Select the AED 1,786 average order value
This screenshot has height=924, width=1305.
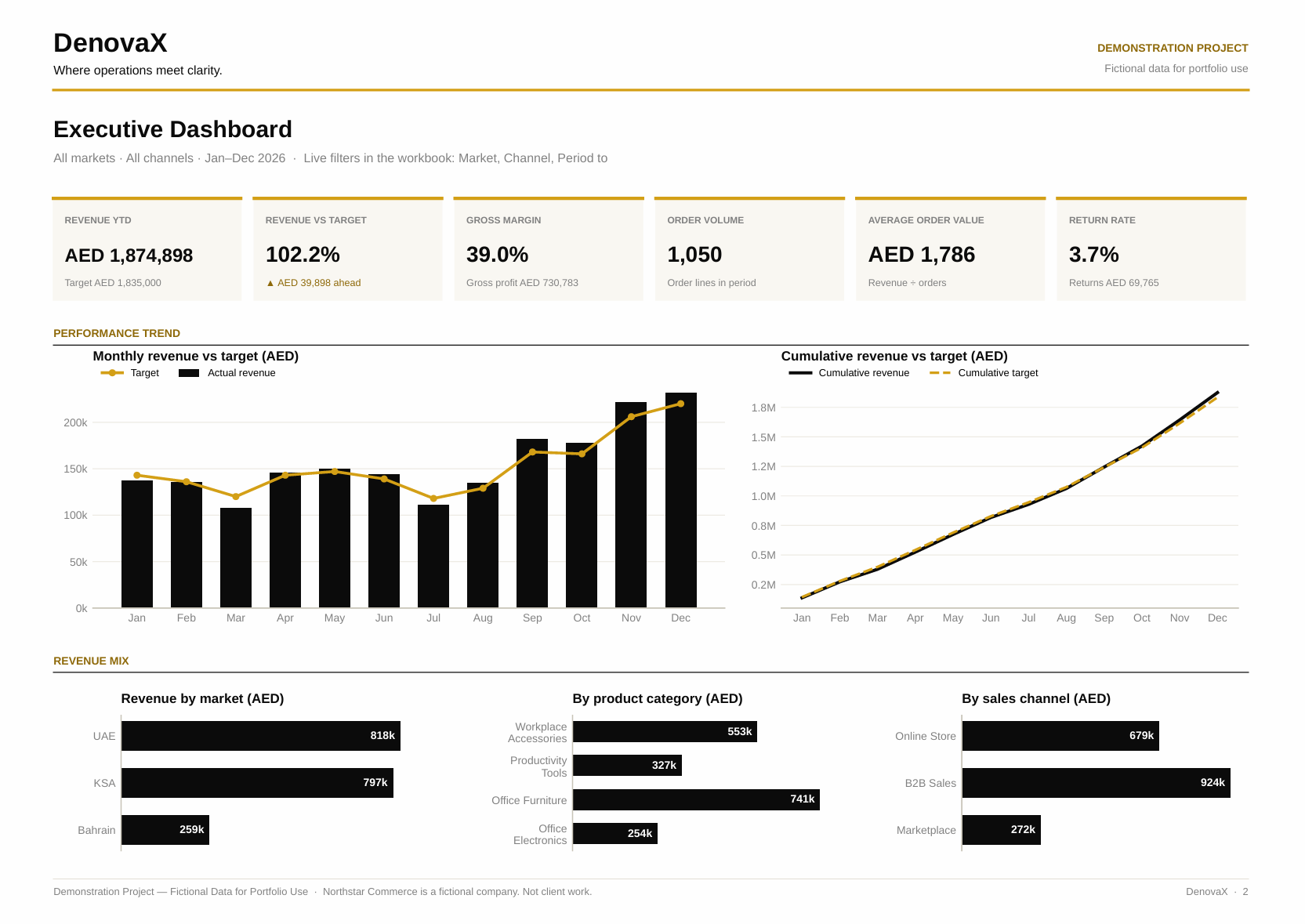pos(921,255)
